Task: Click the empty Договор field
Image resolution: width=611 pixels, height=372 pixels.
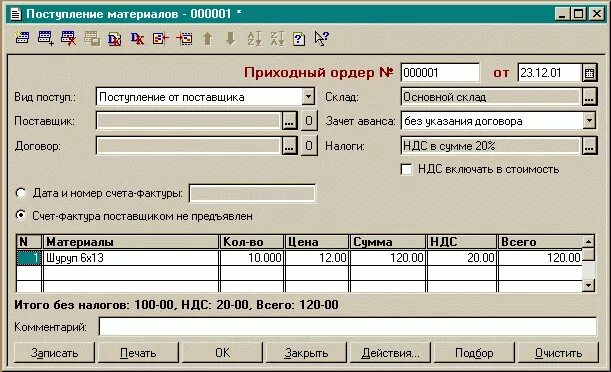Action: pyautogui.click(x=188, y=146)
